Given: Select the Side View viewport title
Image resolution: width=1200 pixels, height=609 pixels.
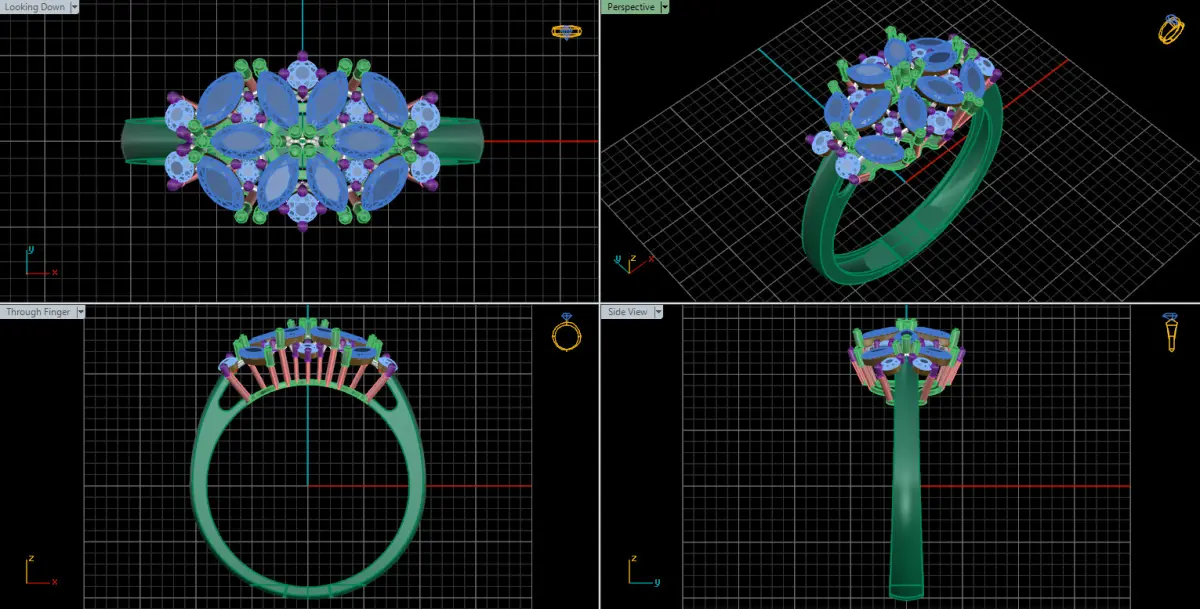Looking at the screenshot, I should [627, 312].
